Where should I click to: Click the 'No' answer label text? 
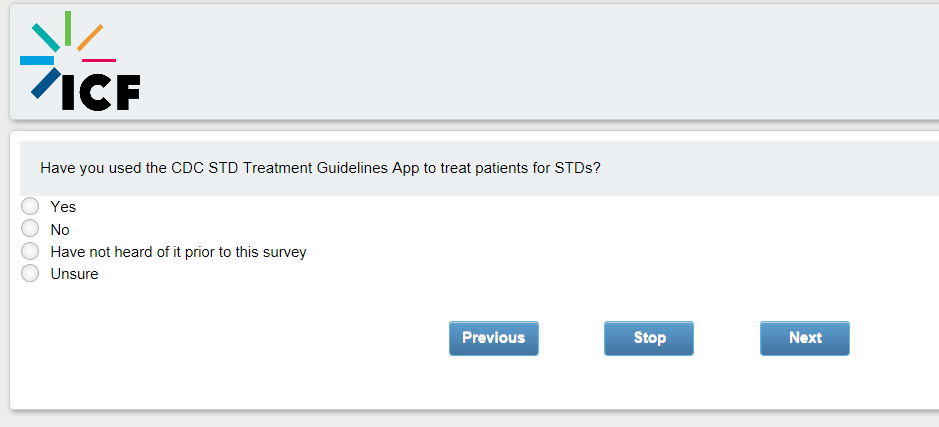tap(60, 230)
